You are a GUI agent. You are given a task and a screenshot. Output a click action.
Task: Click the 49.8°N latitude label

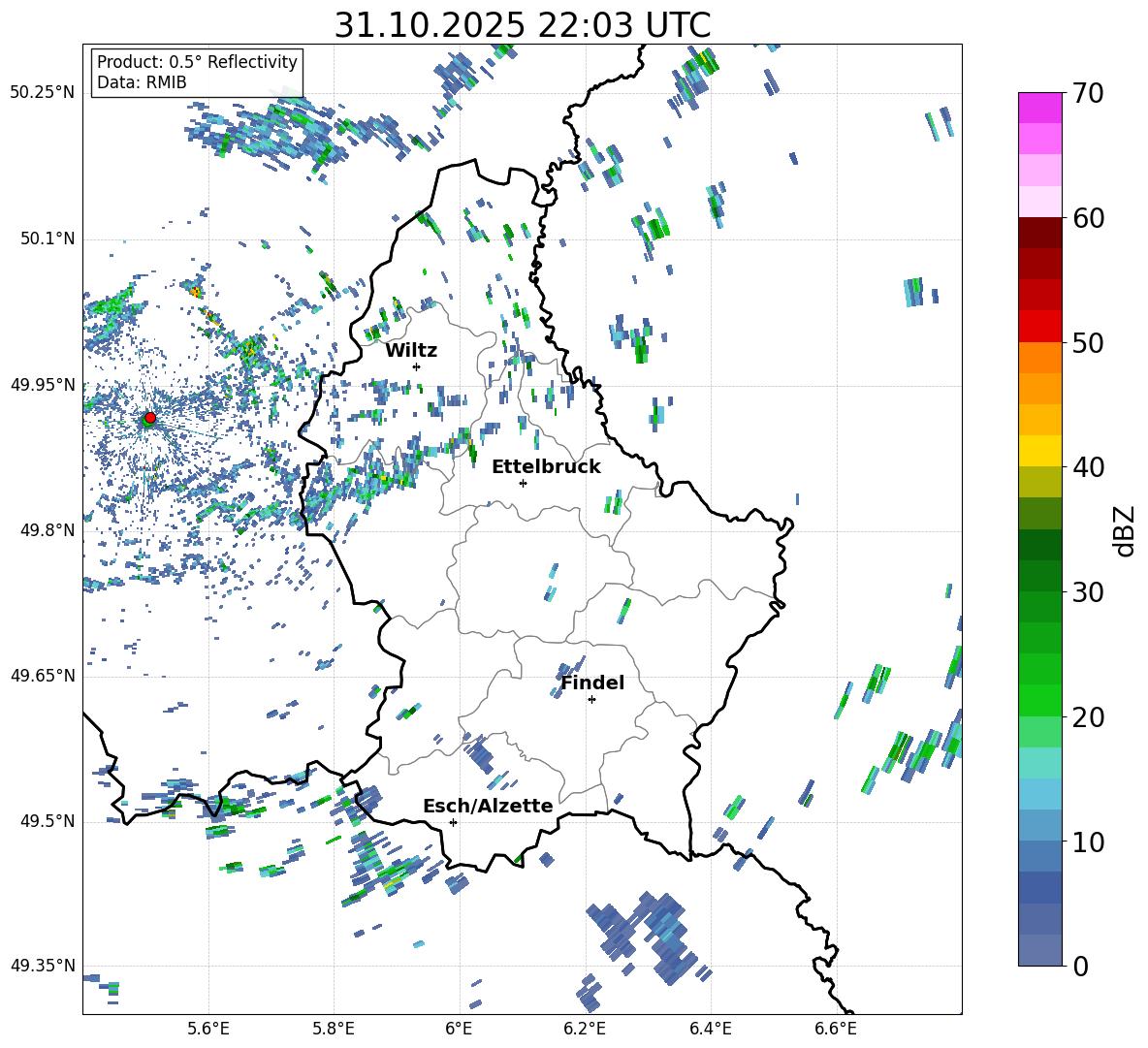pyautogui.click(x=47, y=530)
